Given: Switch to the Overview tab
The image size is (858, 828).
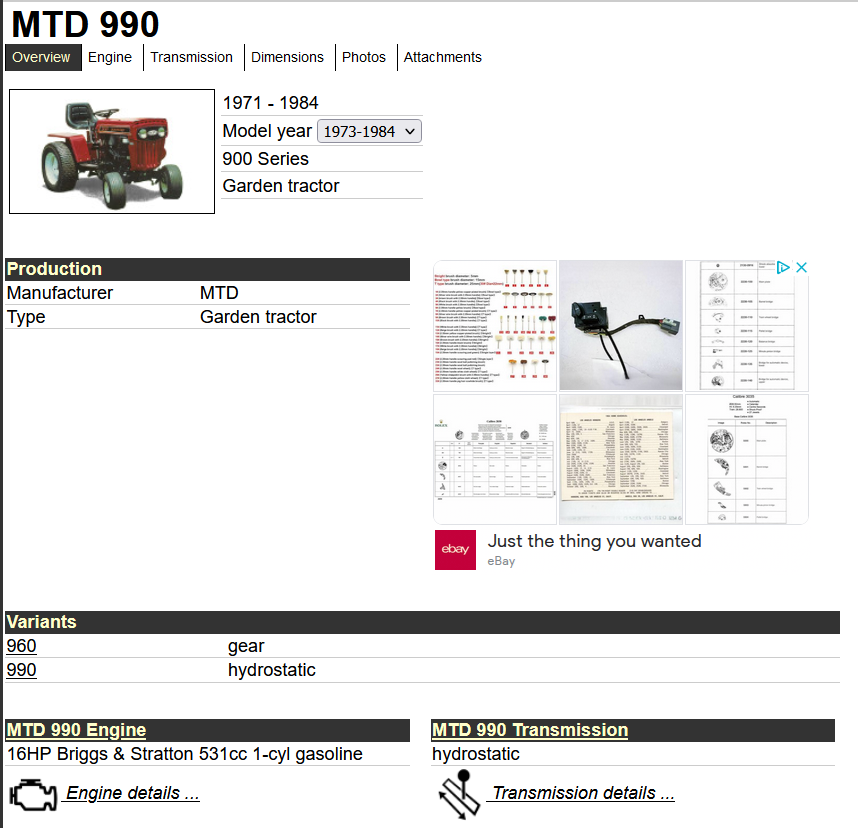Looking at the screenshot, I should (x=43, y=57).
